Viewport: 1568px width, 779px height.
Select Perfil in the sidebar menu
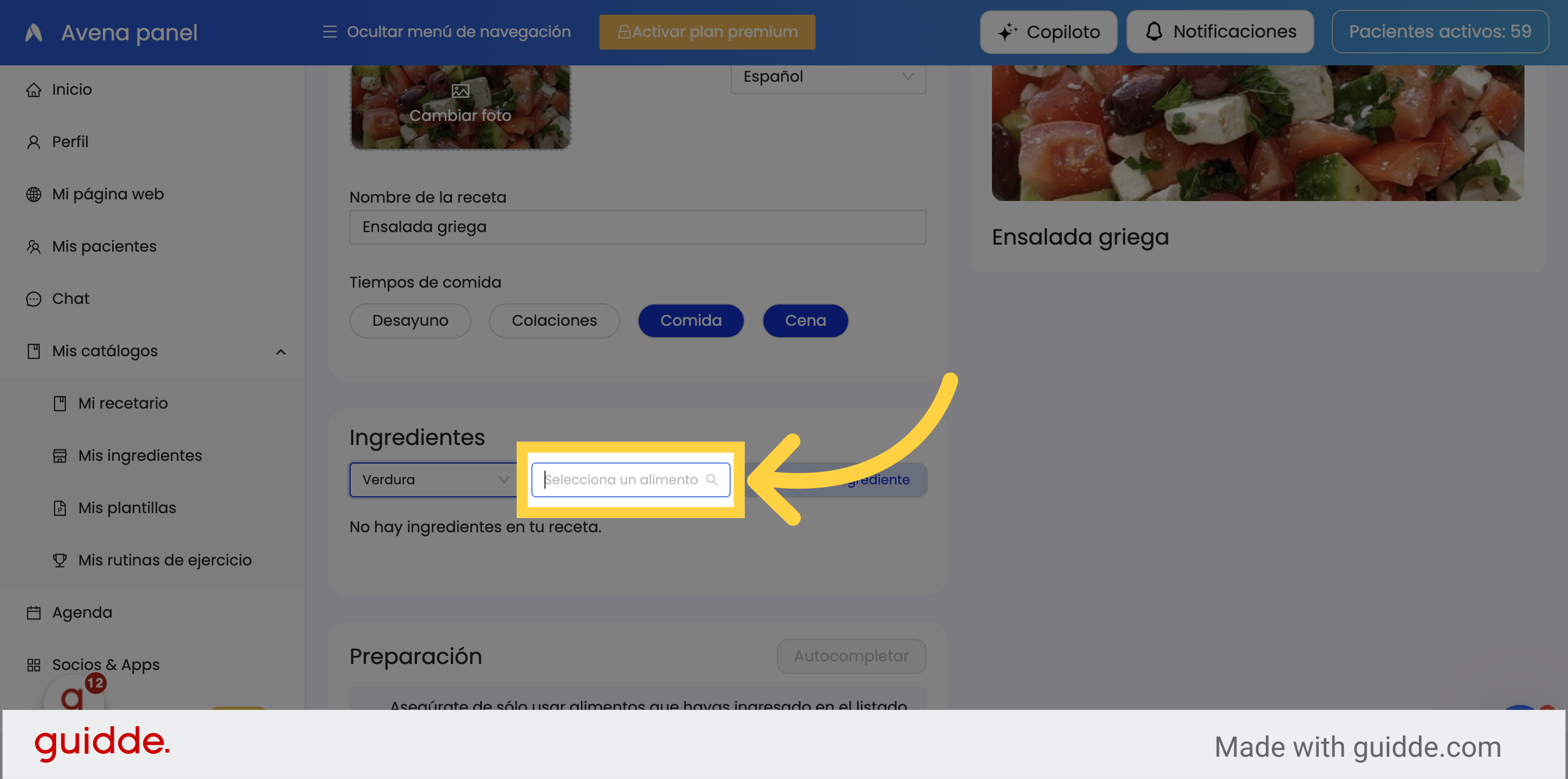71,141
